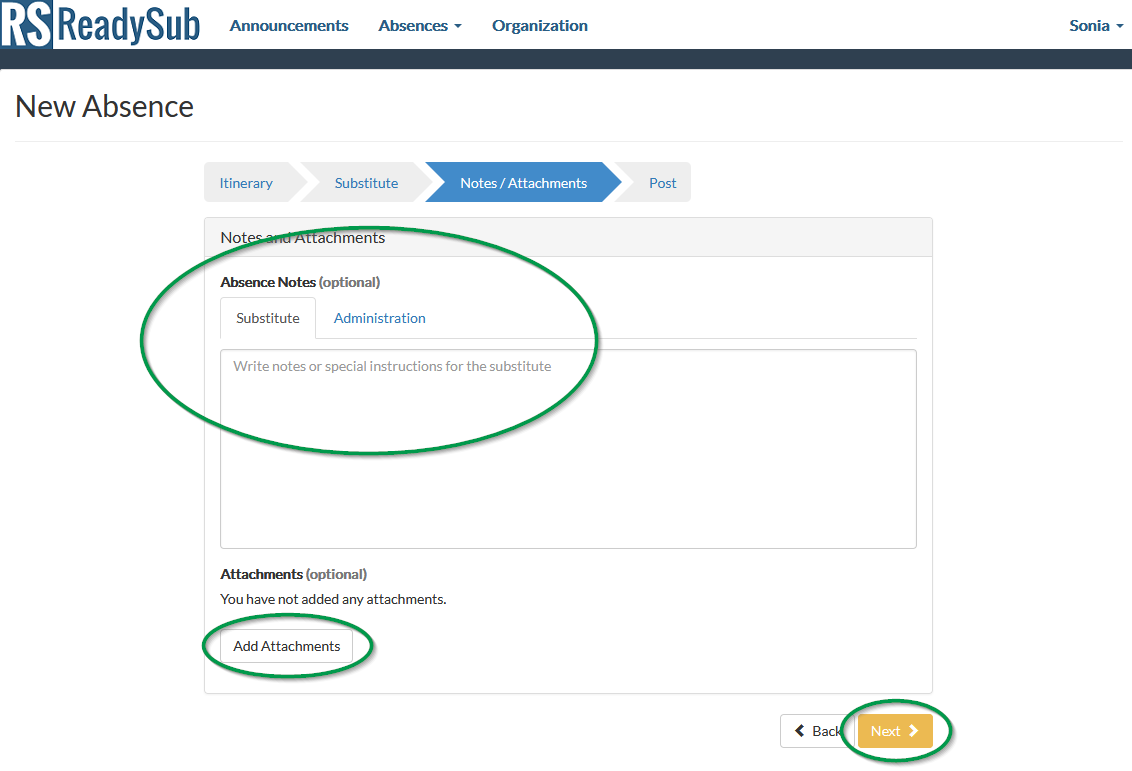Select the Substitute wizard step
This screenshot has width=1132, height=771.
366,182
